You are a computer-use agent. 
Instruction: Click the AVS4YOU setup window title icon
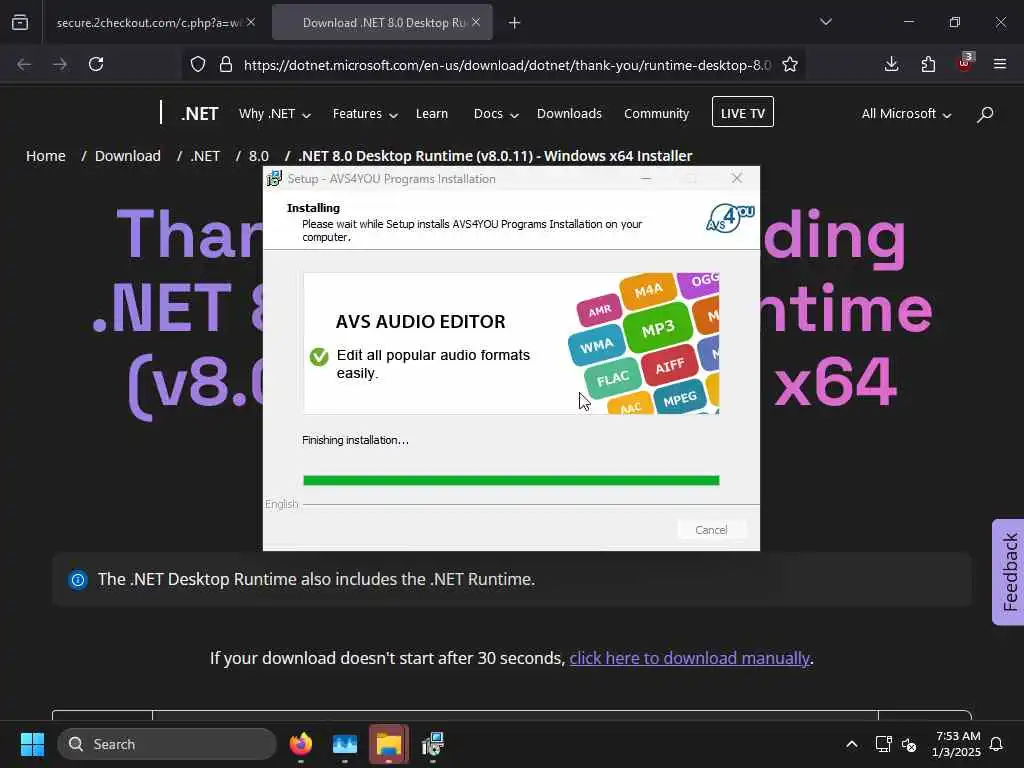274,178
